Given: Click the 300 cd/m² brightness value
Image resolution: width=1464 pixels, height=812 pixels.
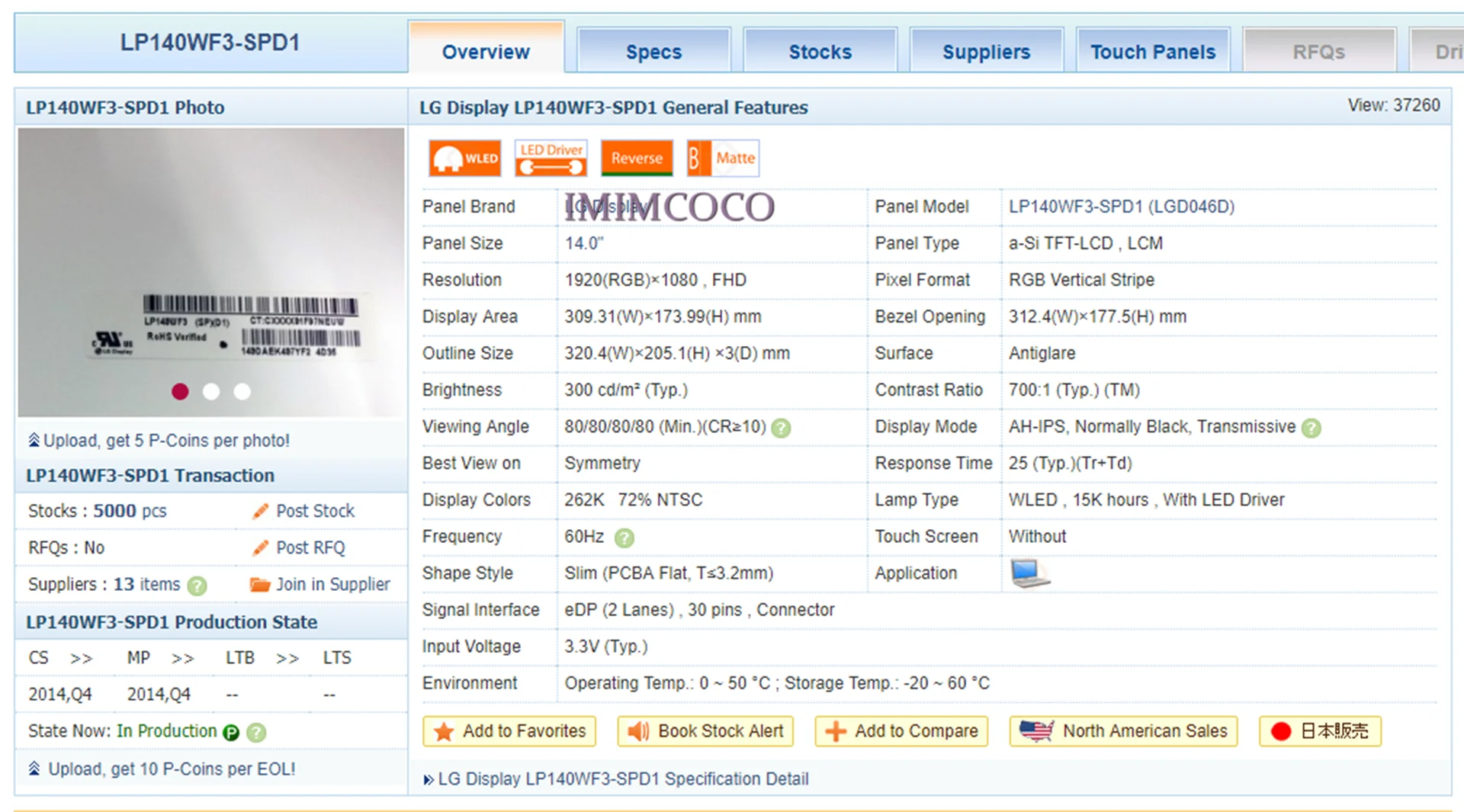Looking at the screenshot, I should 626,390.
